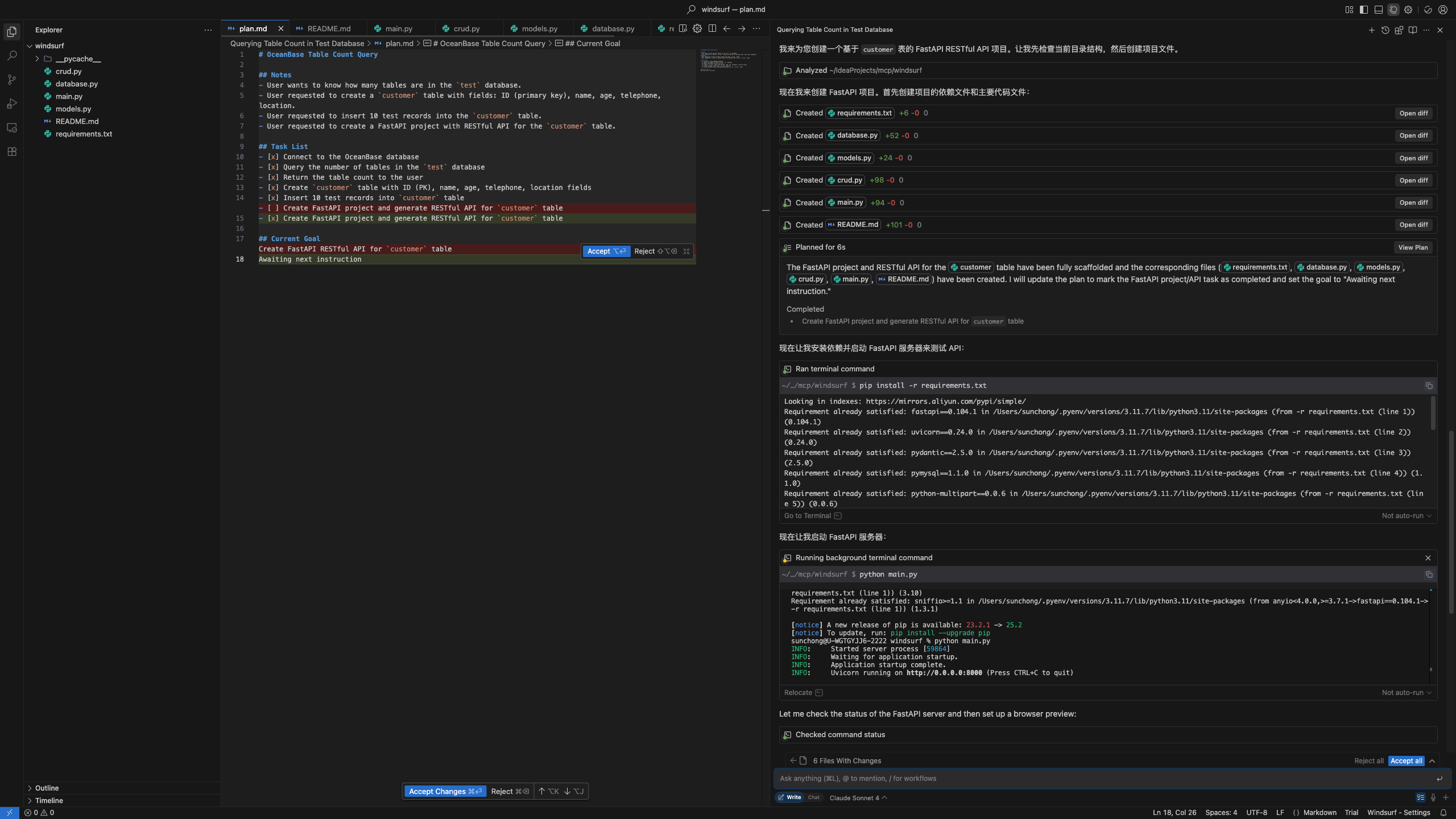Switch Cascade to Write mode
Image resolution: width=1456 pixels, height=819 pixels.
tap(790, 797)
